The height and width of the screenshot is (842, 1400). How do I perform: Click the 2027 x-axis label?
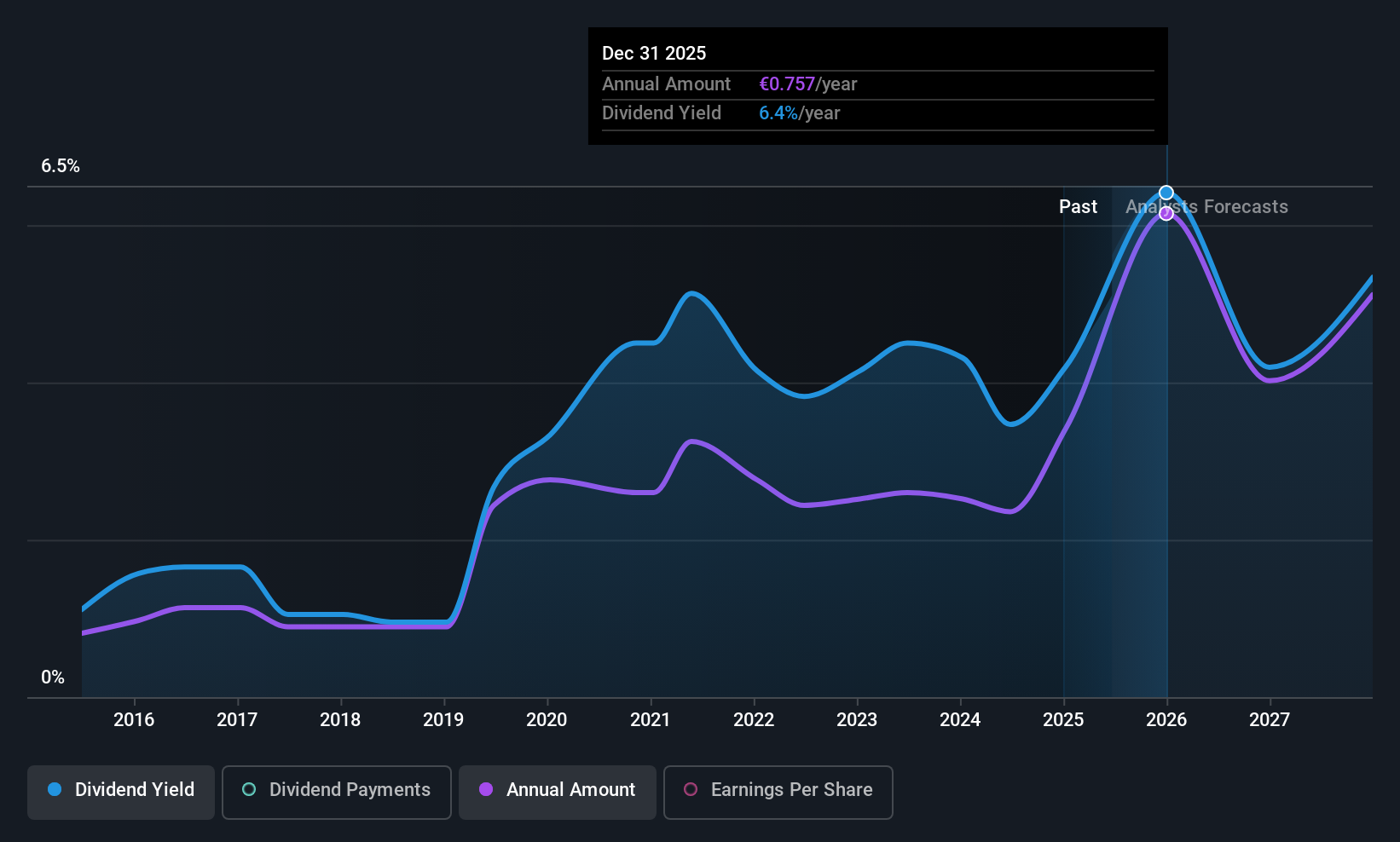pos(1270,720)
